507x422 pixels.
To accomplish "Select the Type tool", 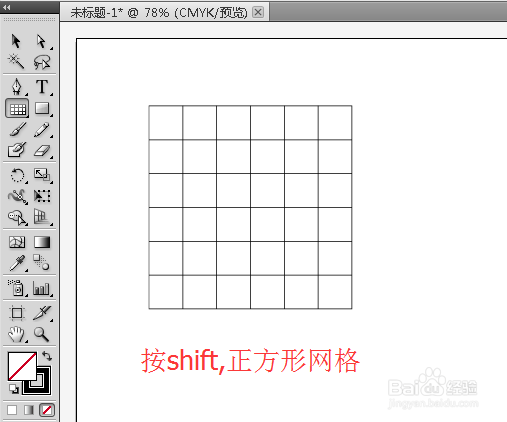I will pos(42,87).
